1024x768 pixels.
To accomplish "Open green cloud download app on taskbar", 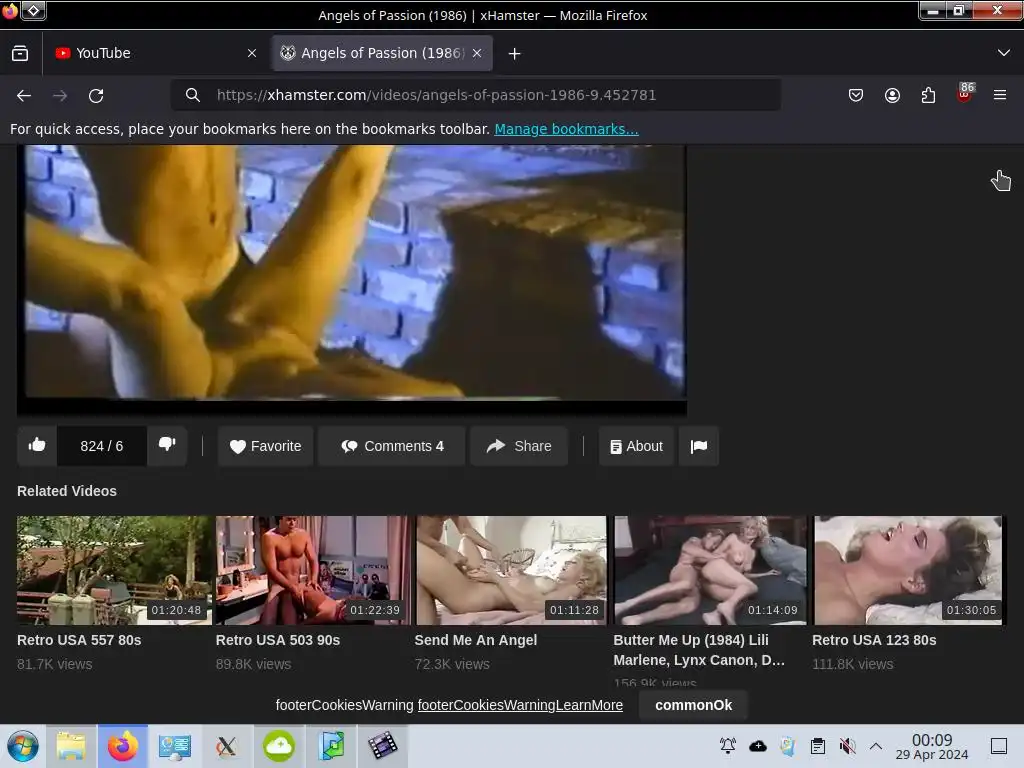I will (279, 746).
